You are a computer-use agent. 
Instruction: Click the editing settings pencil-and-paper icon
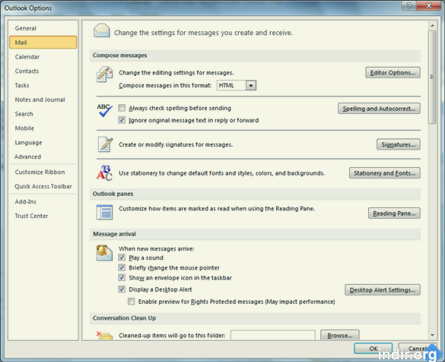click(x=104, y=74)
